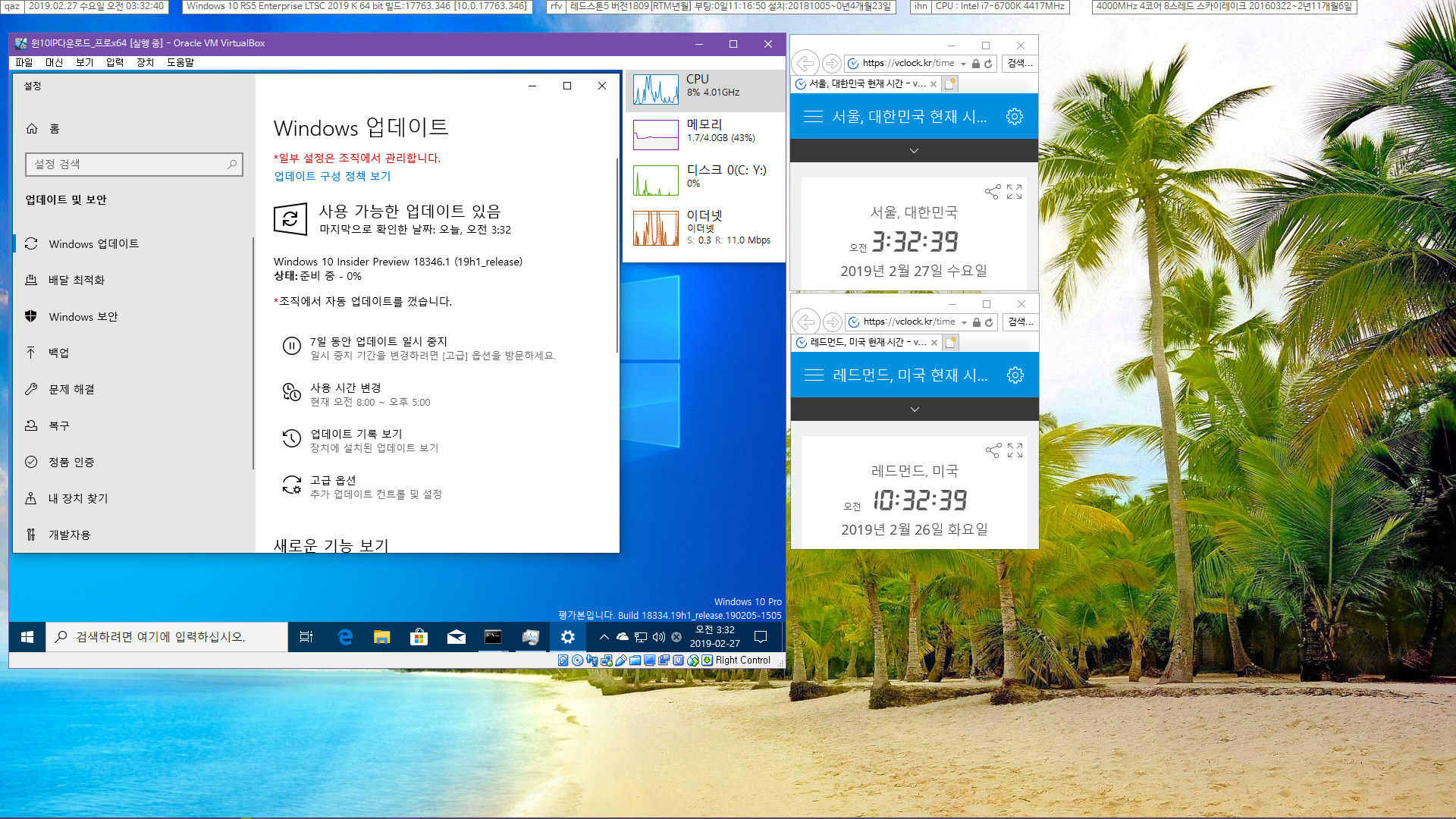This screenshot has width=1456, height=819.
Task: Open address dropdown in Redmond browser
Action: [964, 322]
